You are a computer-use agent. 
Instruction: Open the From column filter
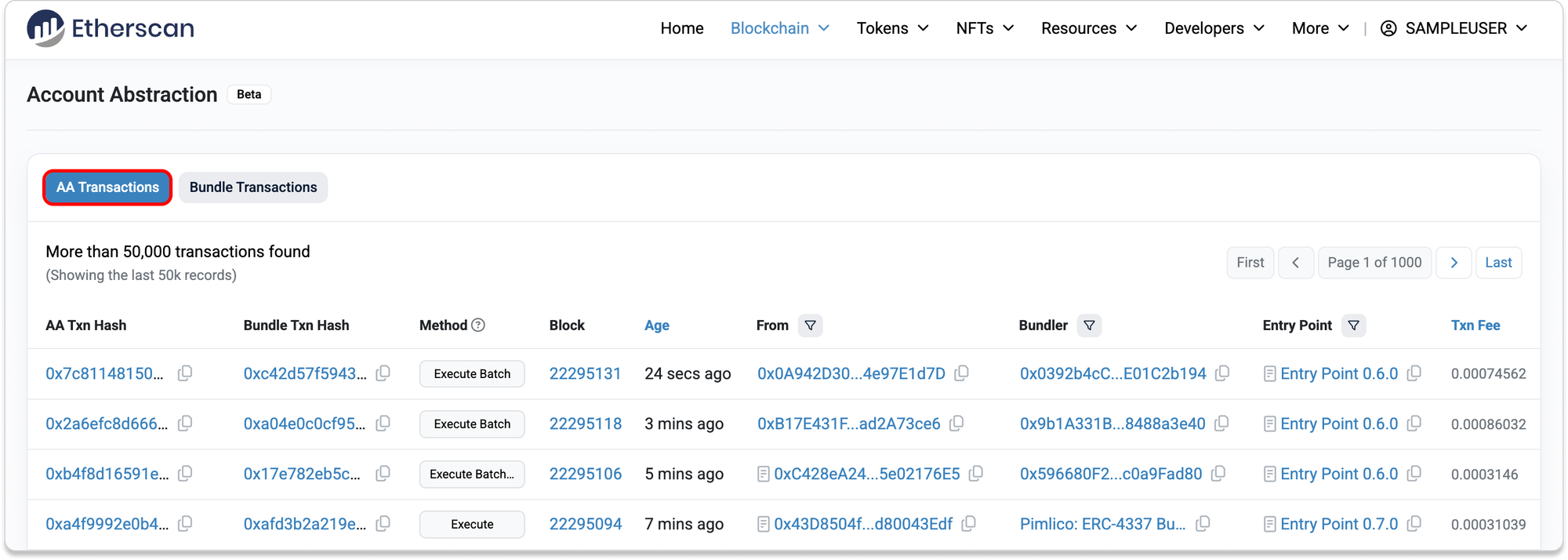[810, 325]
